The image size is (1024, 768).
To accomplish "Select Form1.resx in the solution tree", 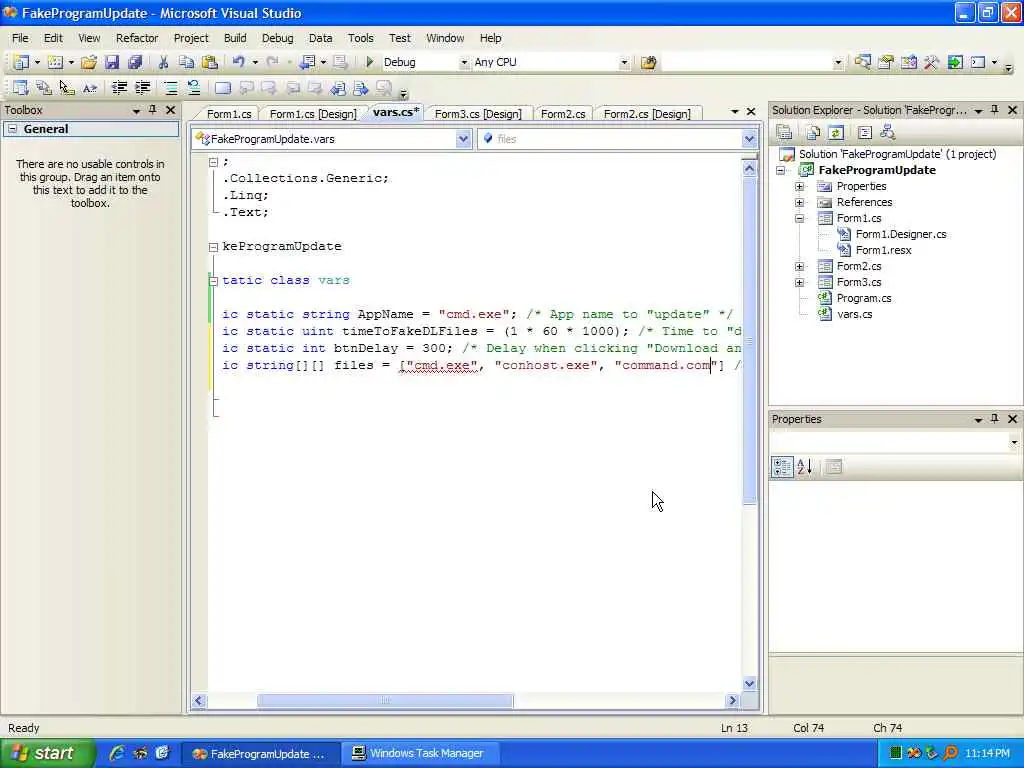I will coord(883,250).
